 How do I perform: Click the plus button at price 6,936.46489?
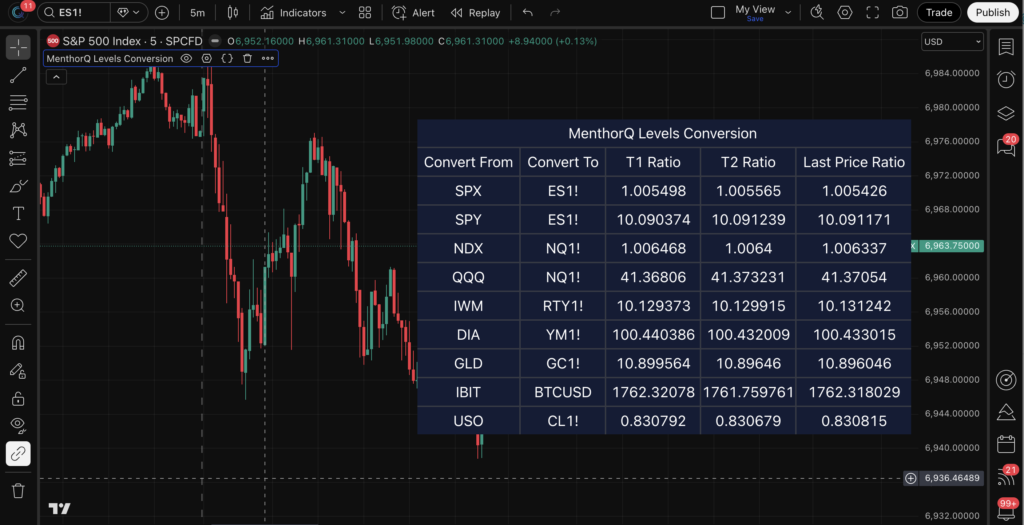910,479
